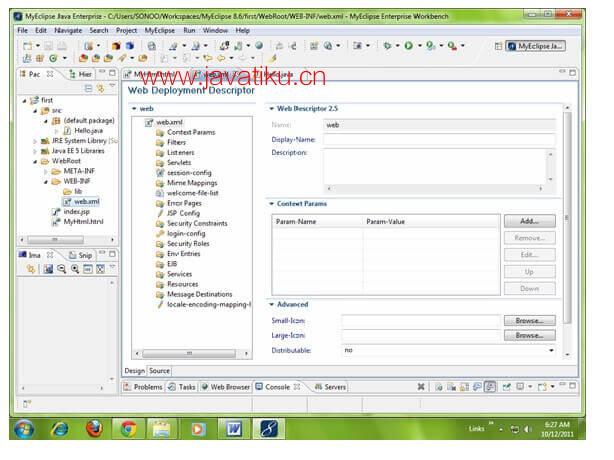Viewport: 614px width, 460px height.
Task: Select Error Pages in the web tree
Action: 184,203
